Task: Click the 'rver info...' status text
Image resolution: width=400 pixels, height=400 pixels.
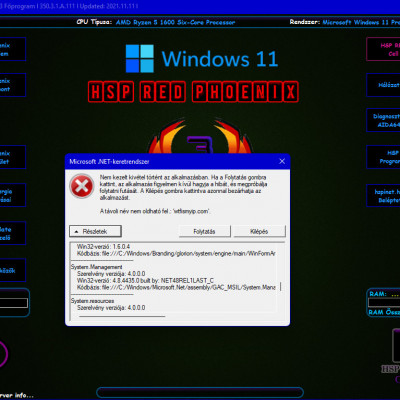Action: coord(17,395)
